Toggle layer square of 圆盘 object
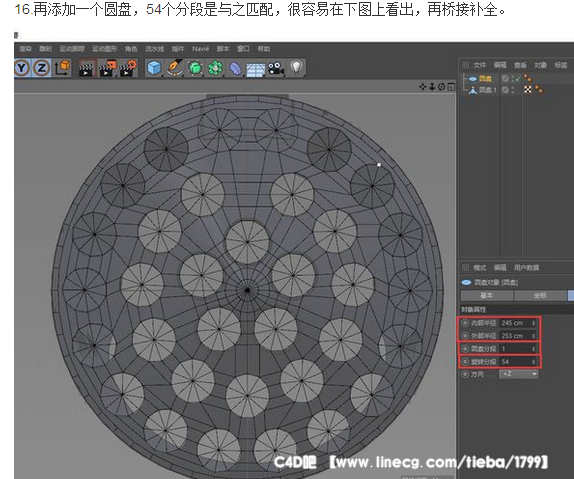The height and width of the screenshot is (479, 574). pos(505,78)
